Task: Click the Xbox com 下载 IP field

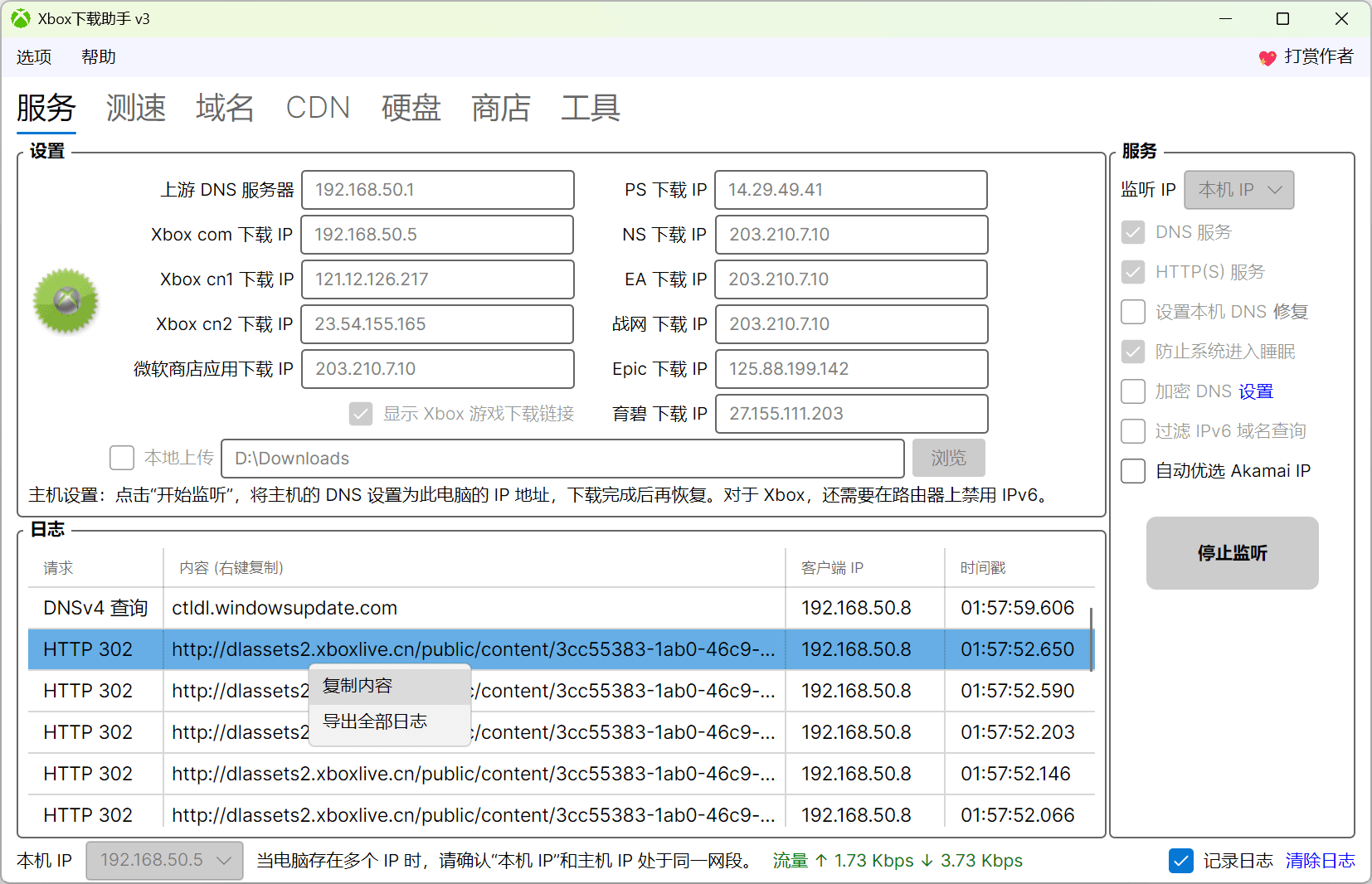Action: [x=438, y=235]
